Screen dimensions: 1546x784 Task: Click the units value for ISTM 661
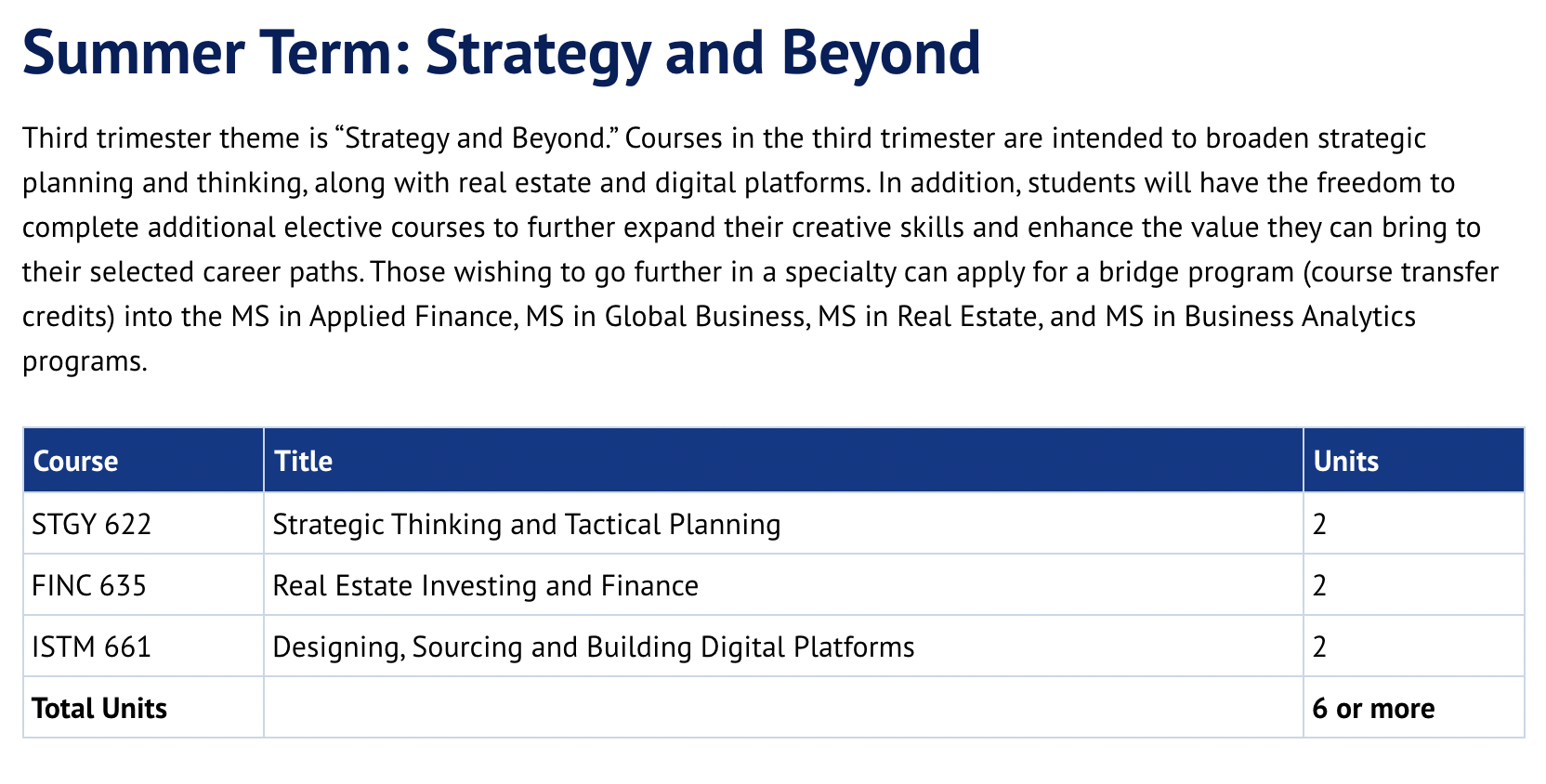point(1319,647)
